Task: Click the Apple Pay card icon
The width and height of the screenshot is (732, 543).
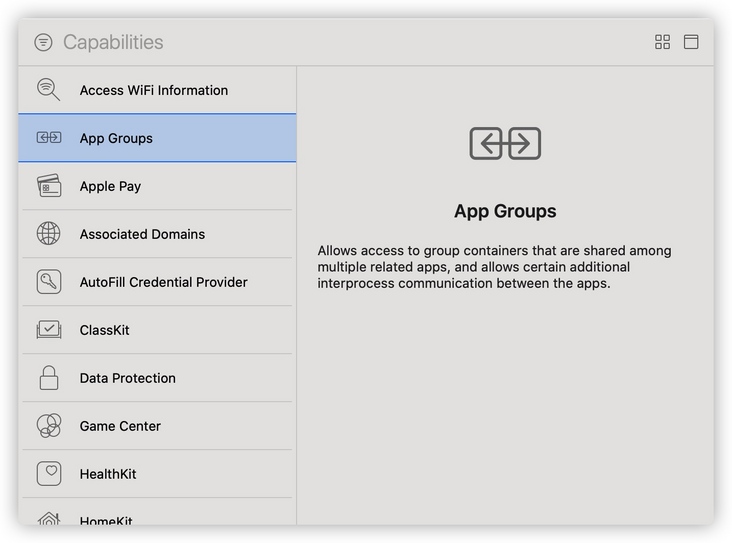Action: click(49, 186)
